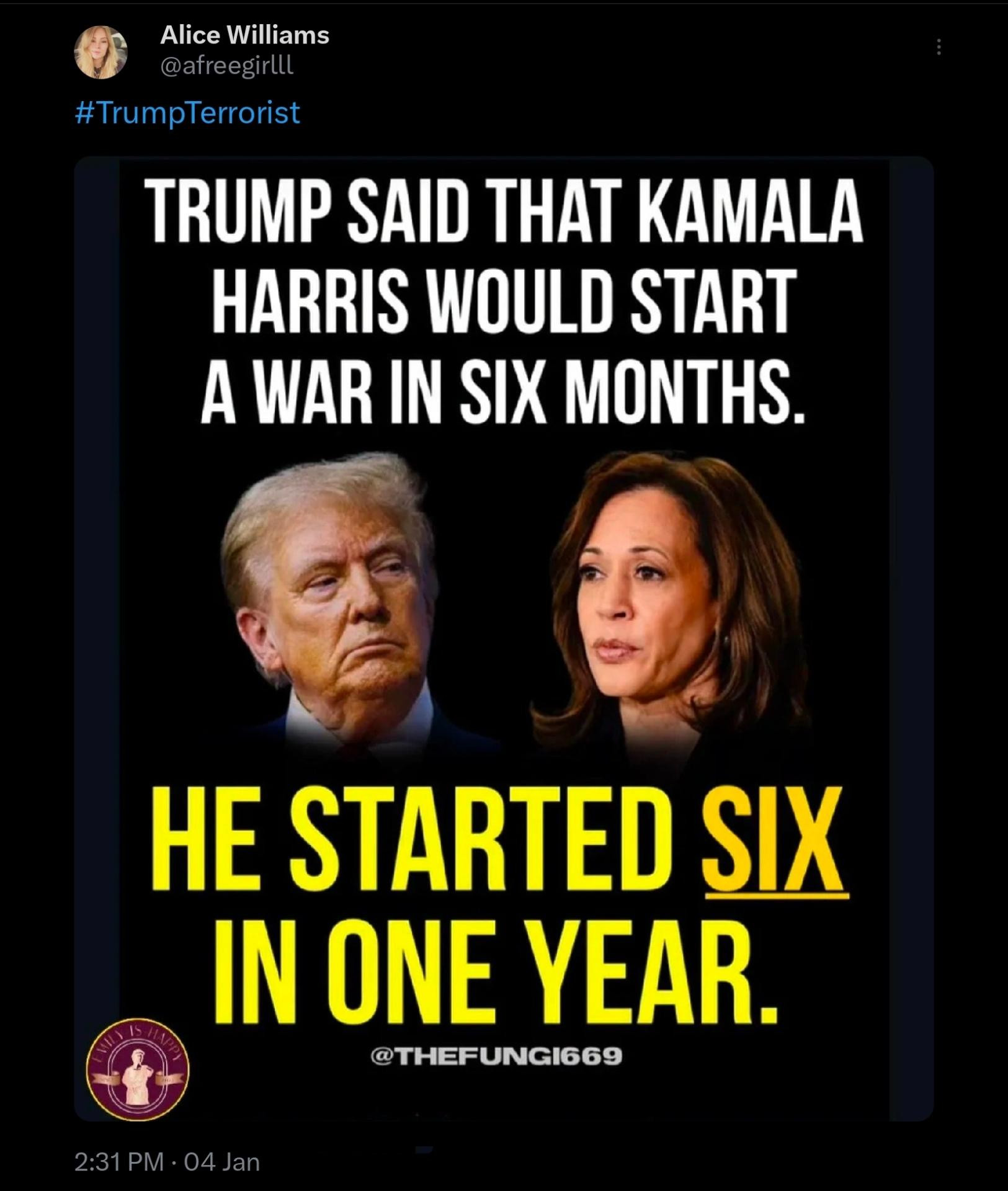Viewport: 1008px width, 1191px height.
Task: Click the "HARRIS WOULD START" text line
Action: [x=504, y=301]
